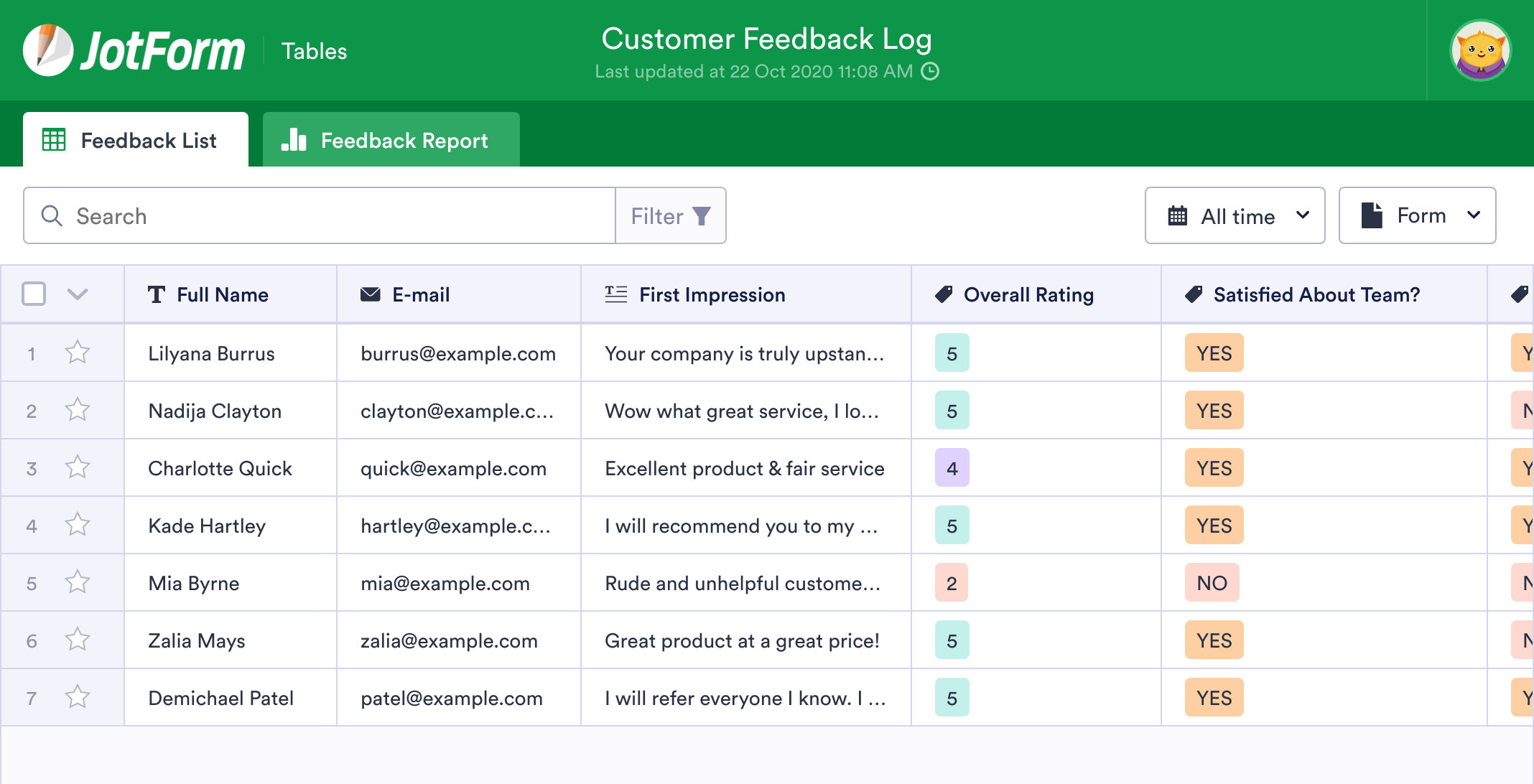
Task: Click the text icon in Full Name column header
Action: (158, 294)
